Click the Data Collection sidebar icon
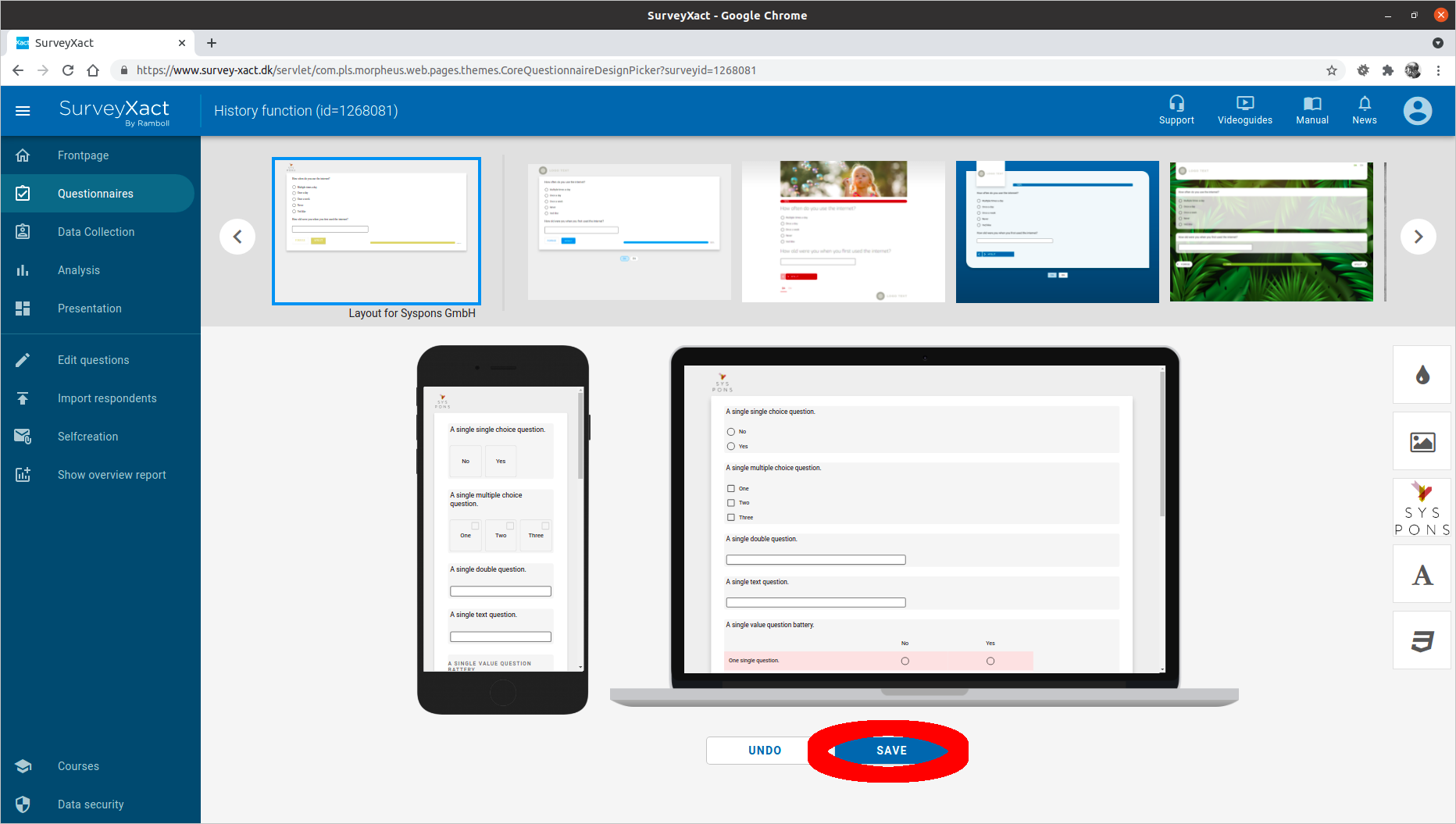The width and height of the screenshot is (1456, 824). click(23, 232)
